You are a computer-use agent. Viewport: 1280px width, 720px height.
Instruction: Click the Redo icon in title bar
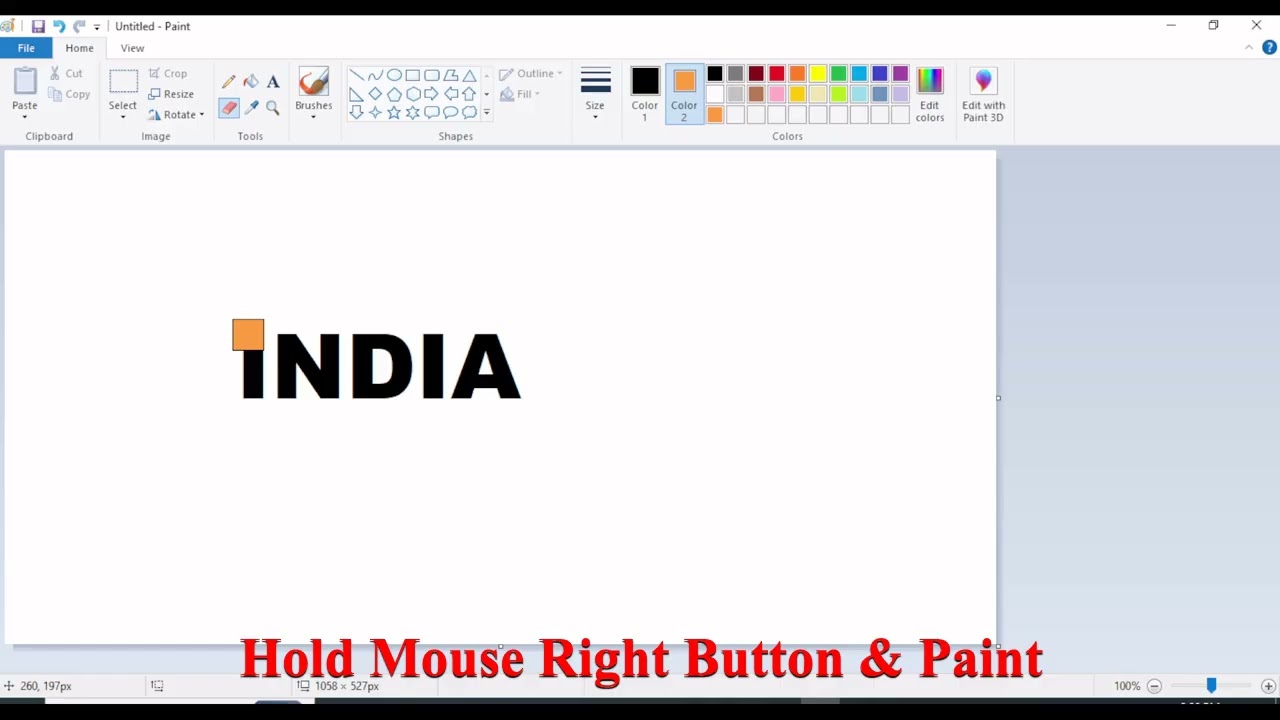tap(79, 26)
